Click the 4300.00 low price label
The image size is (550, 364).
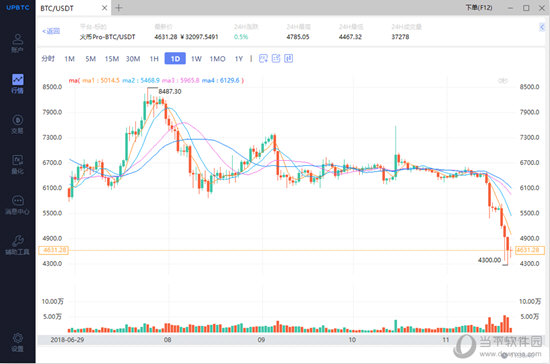coord(490,260)
